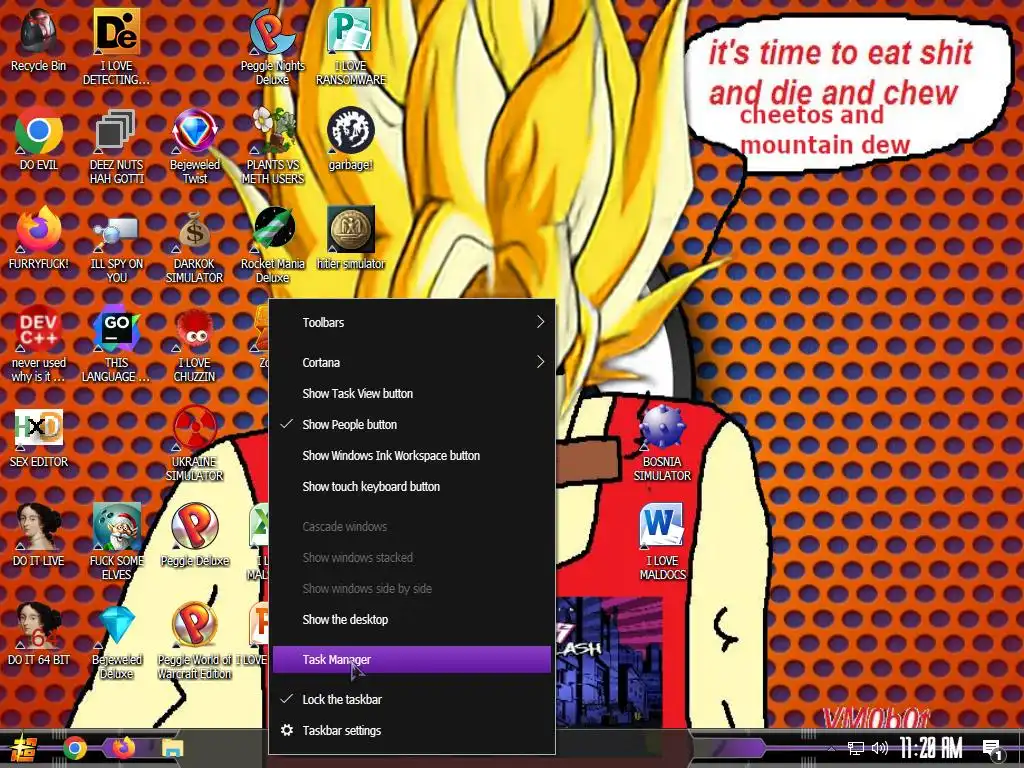Uncheck Show People button option
Image resolution: width=1024 pixels, height=768 pixels.
coord(411,424)
